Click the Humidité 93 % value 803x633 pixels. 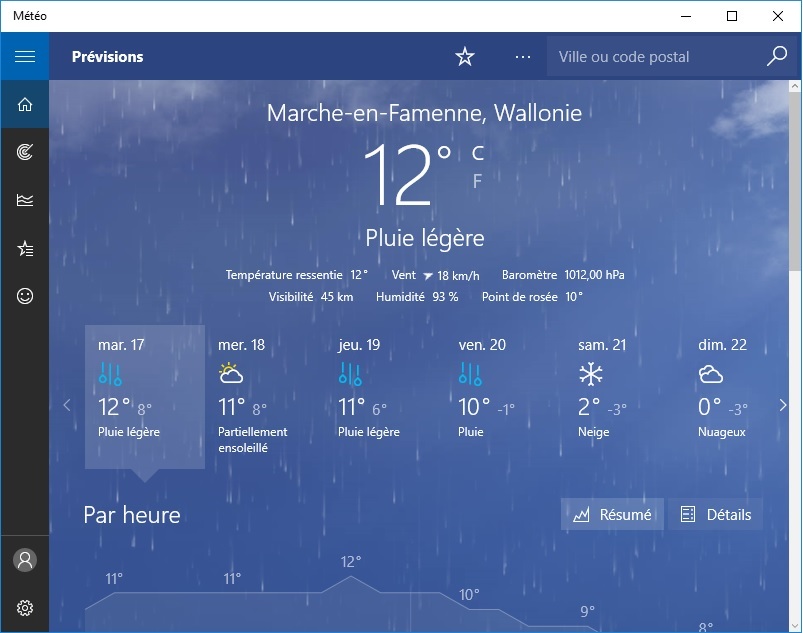[x=417, y=297]
